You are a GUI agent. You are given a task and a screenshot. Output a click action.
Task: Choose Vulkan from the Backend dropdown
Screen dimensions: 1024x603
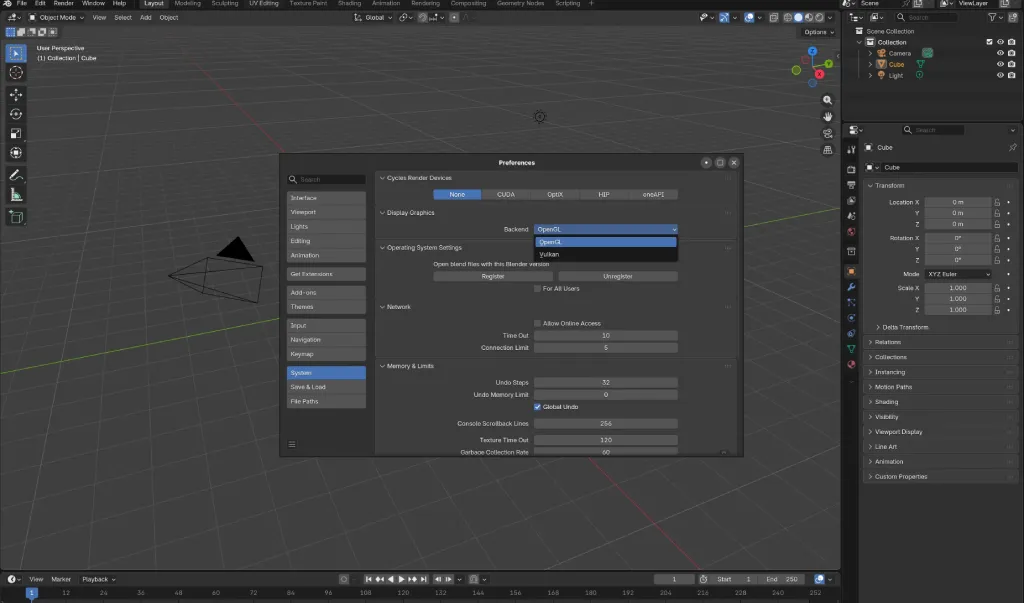[x=605, y=254]
